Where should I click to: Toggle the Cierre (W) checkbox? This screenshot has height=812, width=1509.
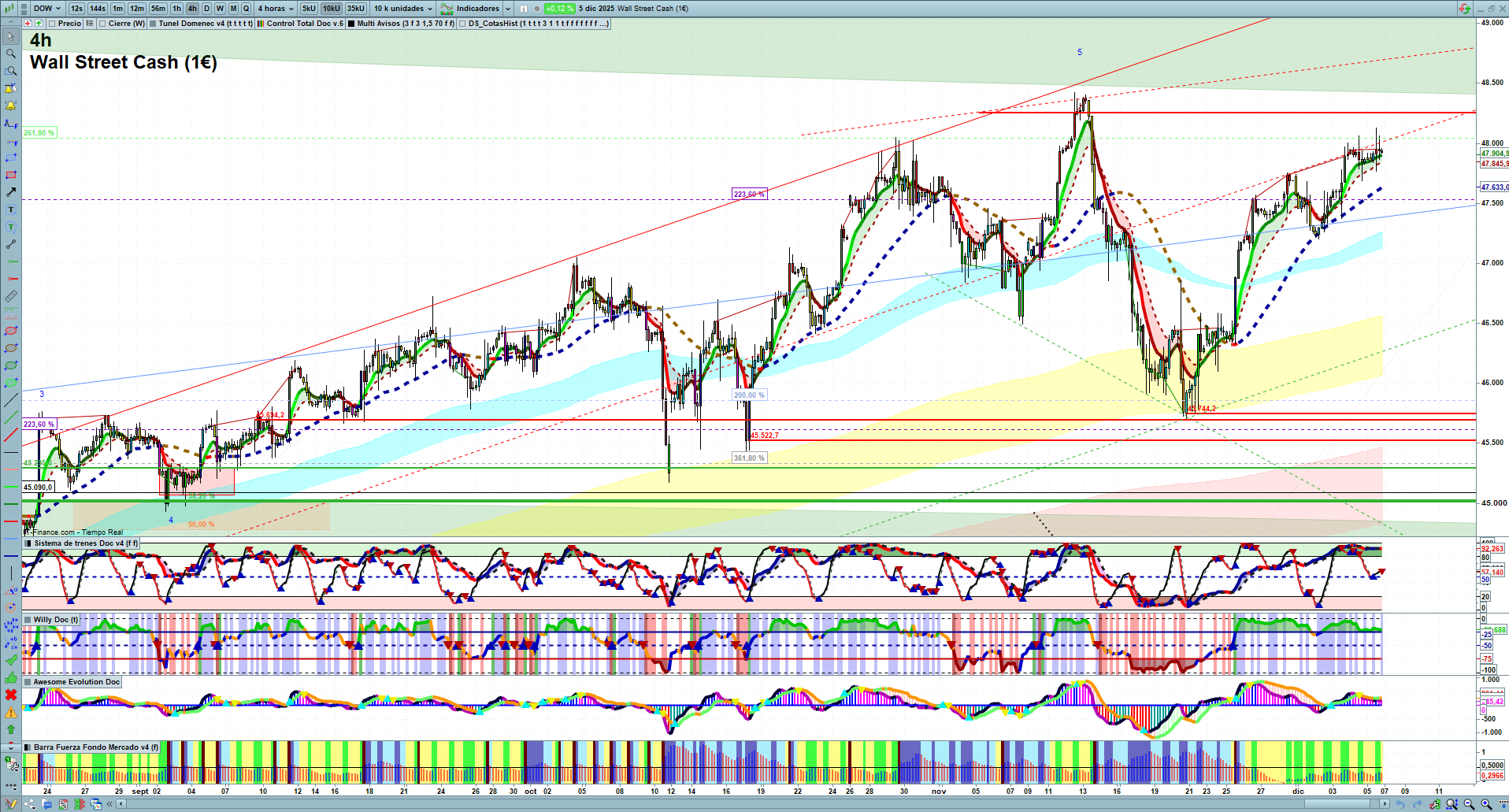102,24
